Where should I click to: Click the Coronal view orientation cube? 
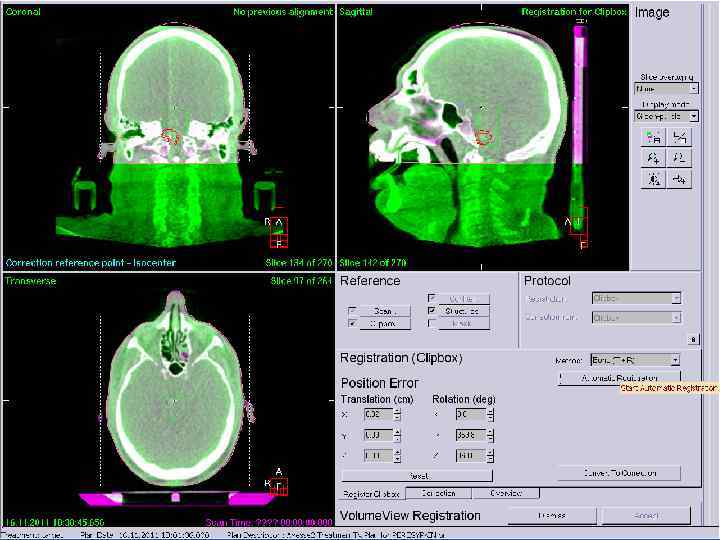point(279,232)
